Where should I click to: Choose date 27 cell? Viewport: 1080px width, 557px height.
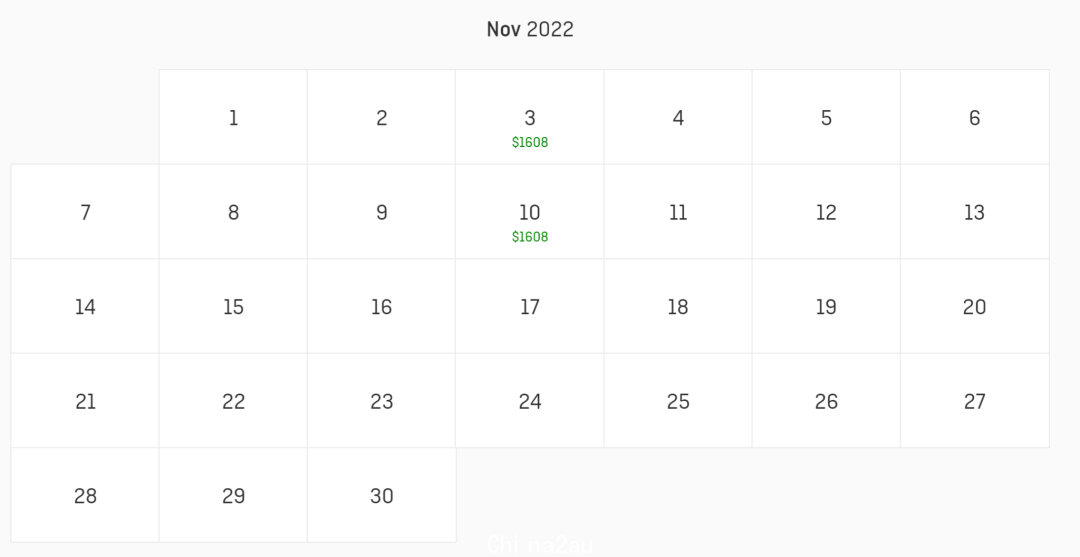pos(975,401)
